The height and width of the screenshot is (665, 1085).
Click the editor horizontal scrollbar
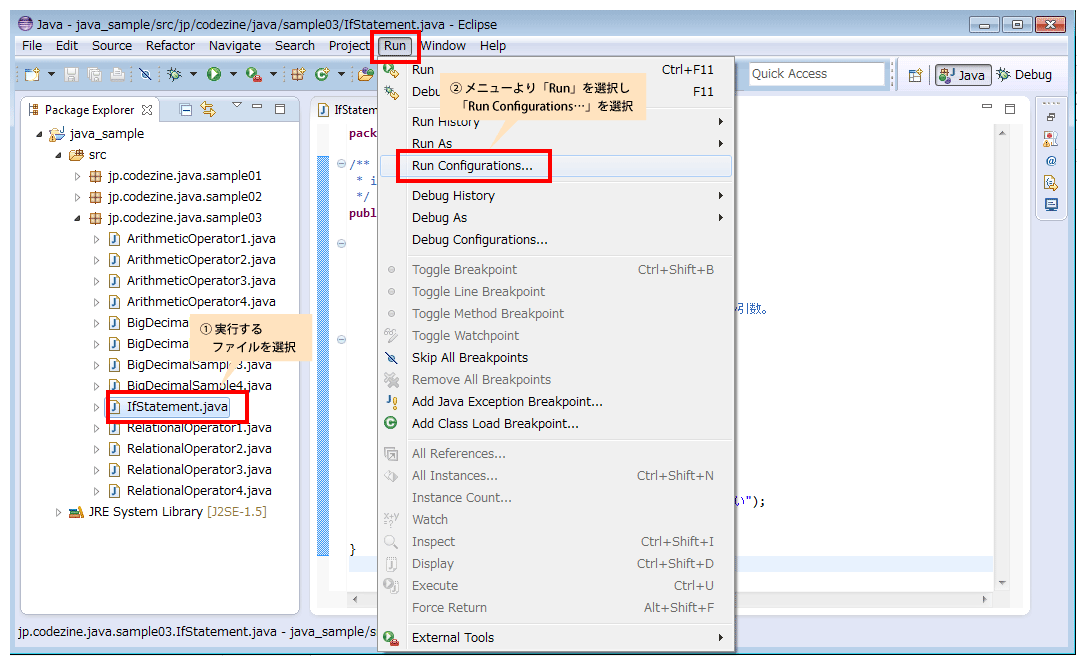coord(670,599)
